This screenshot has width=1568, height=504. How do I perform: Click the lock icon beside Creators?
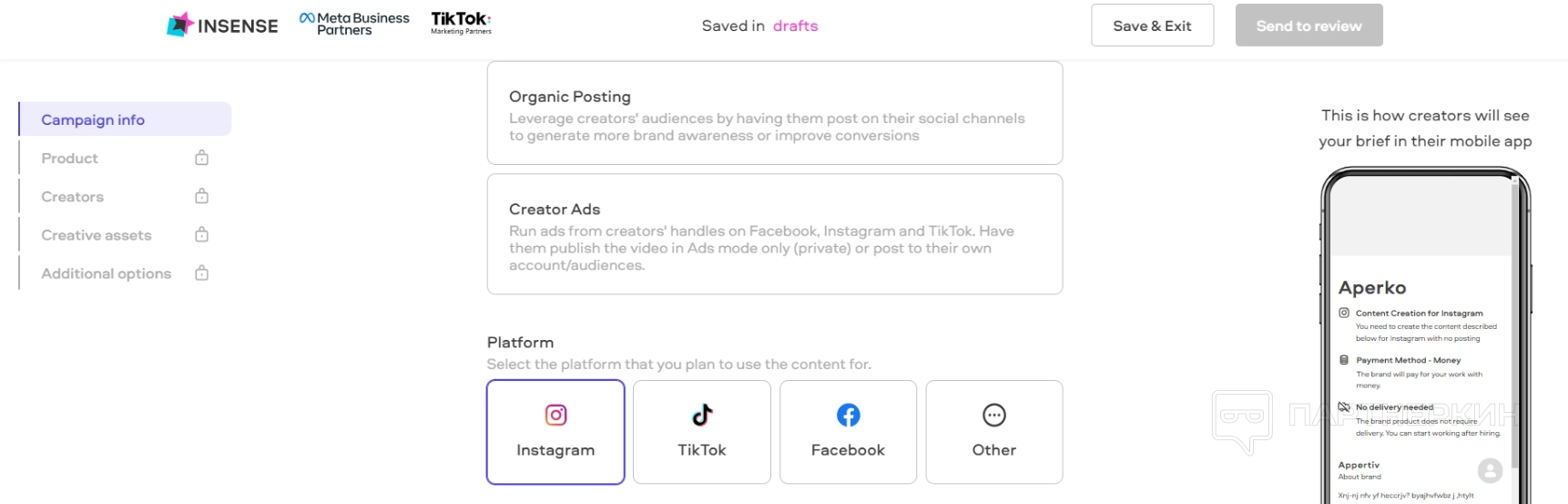coord(202,196)
